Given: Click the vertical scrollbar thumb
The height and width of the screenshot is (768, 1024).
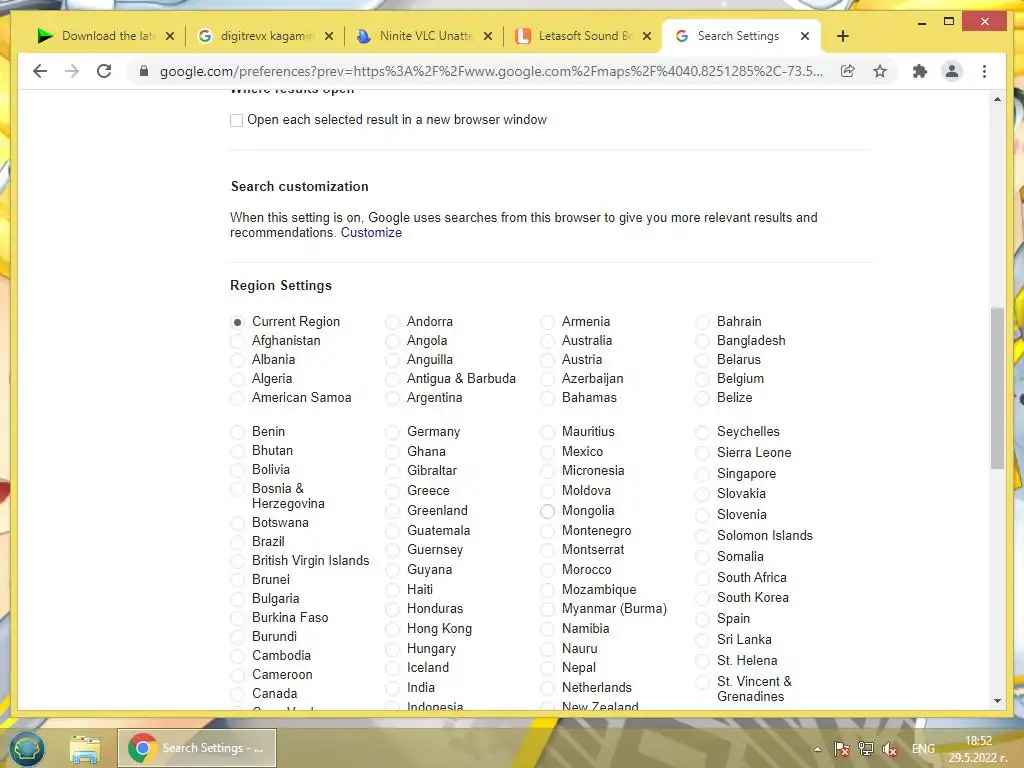Looking at the screenshot, I should [997, 388].
